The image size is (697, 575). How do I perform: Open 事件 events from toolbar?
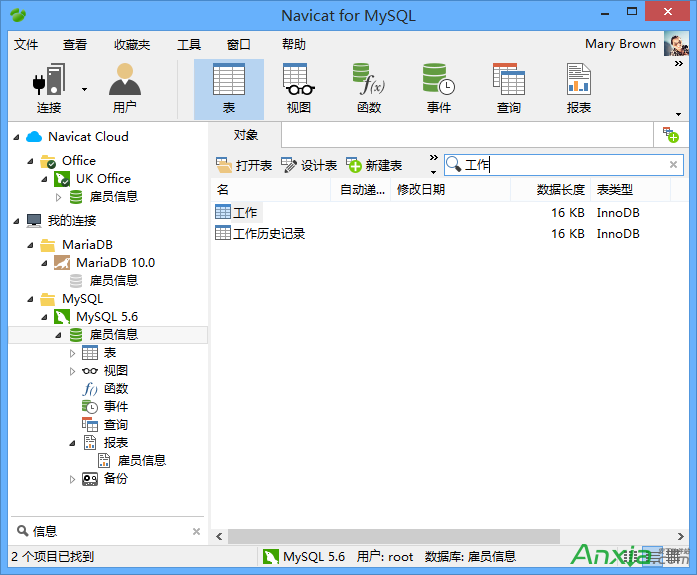pyautogui.click(x=439, y=89)
